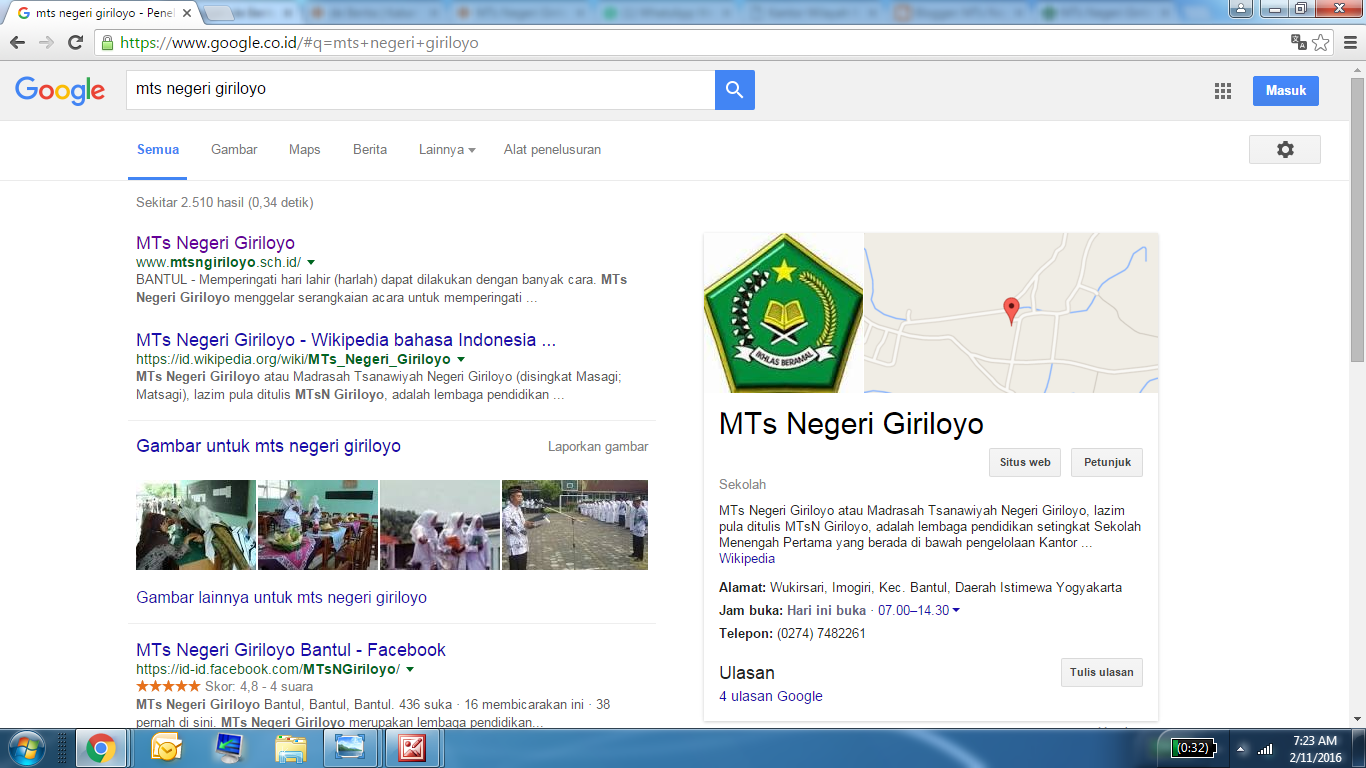Click the Petunjuk directions button
The width and height of the screenshot is (1366, 768).
click(1107, 462)
